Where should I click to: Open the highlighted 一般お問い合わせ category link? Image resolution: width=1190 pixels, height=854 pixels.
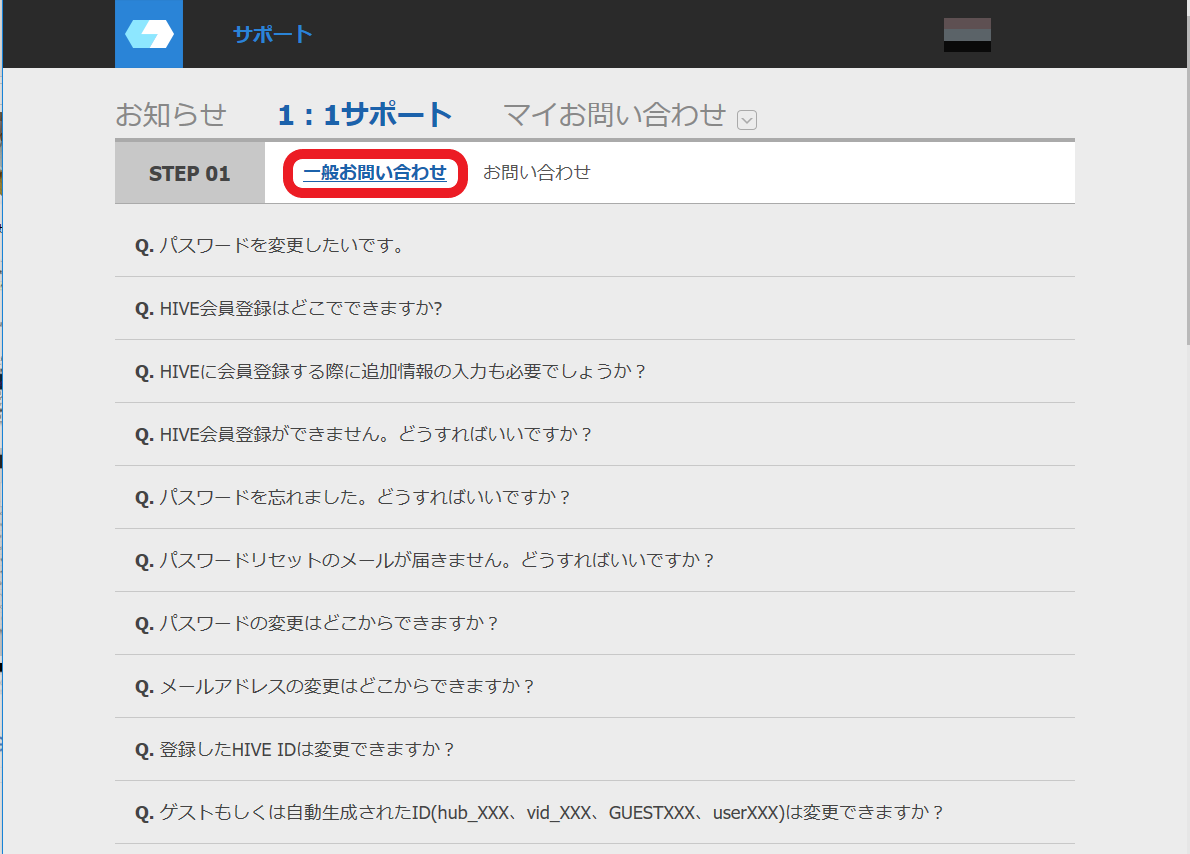click(374, 171)
